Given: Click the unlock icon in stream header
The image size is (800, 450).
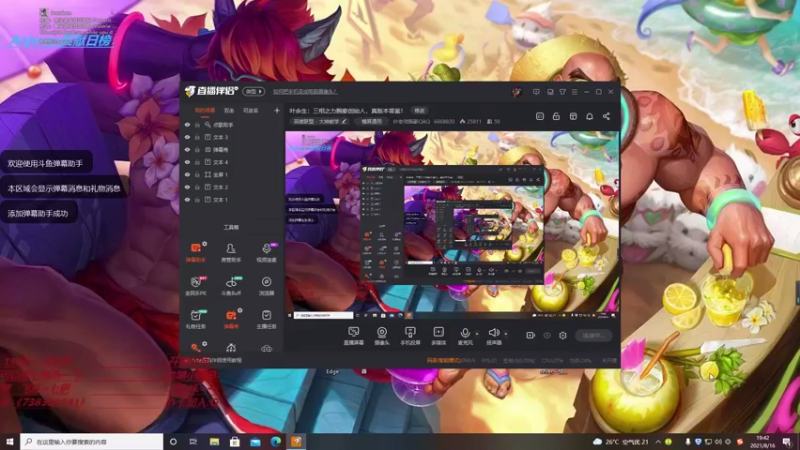Looking at the screenshot, I should click(x=556, y=116).
